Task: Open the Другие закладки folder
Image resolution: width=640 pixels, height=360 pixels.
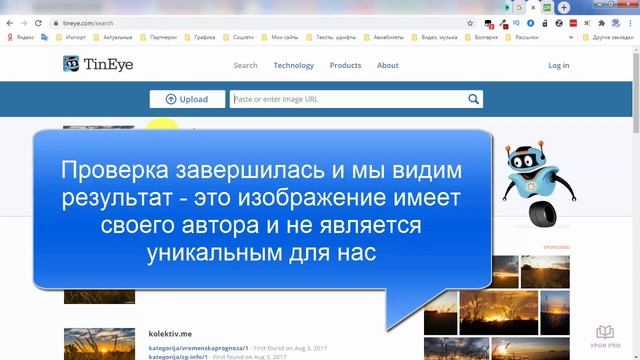Action: point(608,37)
